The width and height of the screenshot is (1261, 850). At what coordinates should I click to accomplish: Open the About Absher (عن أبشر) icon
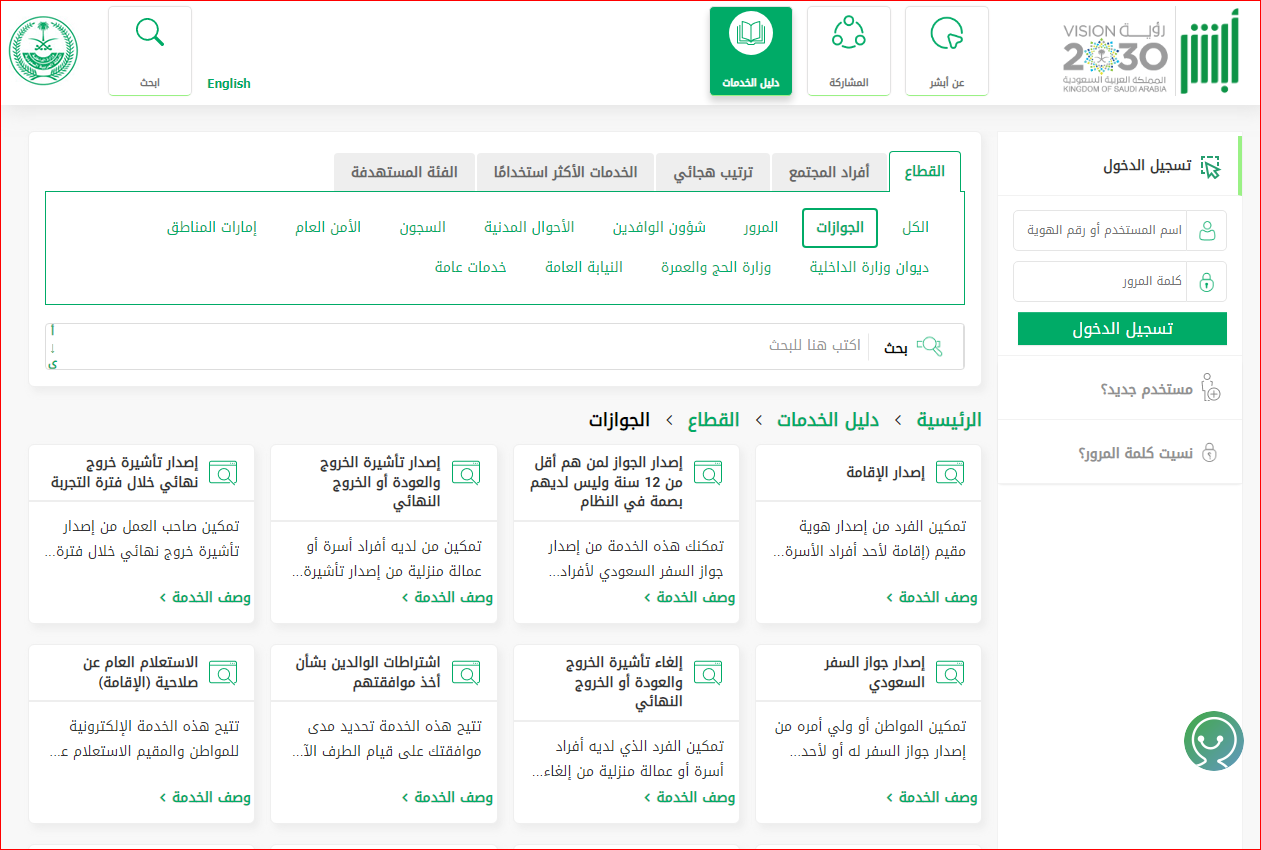(x=946, y=35)
